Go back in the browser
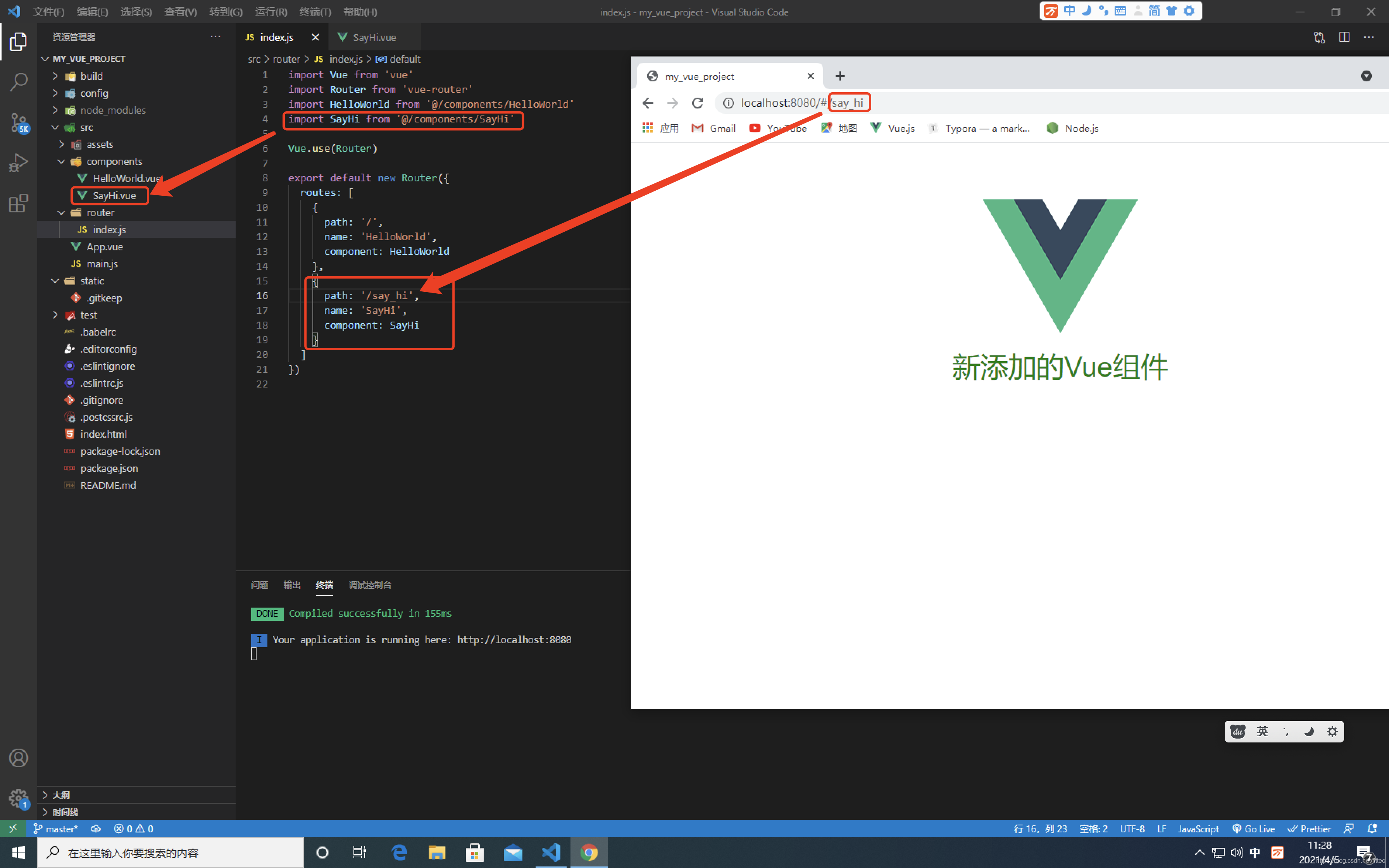Screen dimensions: 1389x868 point(648,103)
